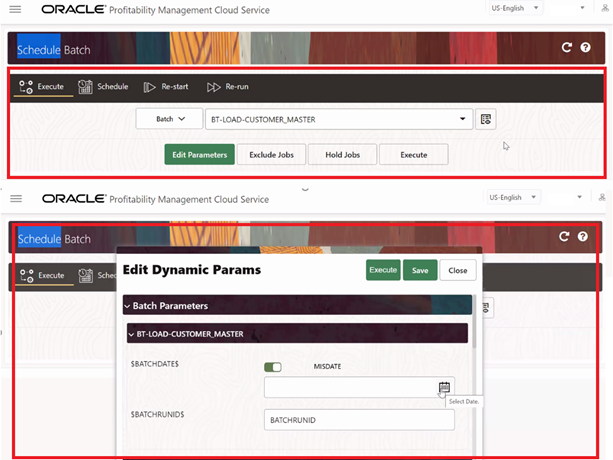Click user profile icon in bottom header
The height and width of the screenshot is (460, 613).
tap(602, 197)
